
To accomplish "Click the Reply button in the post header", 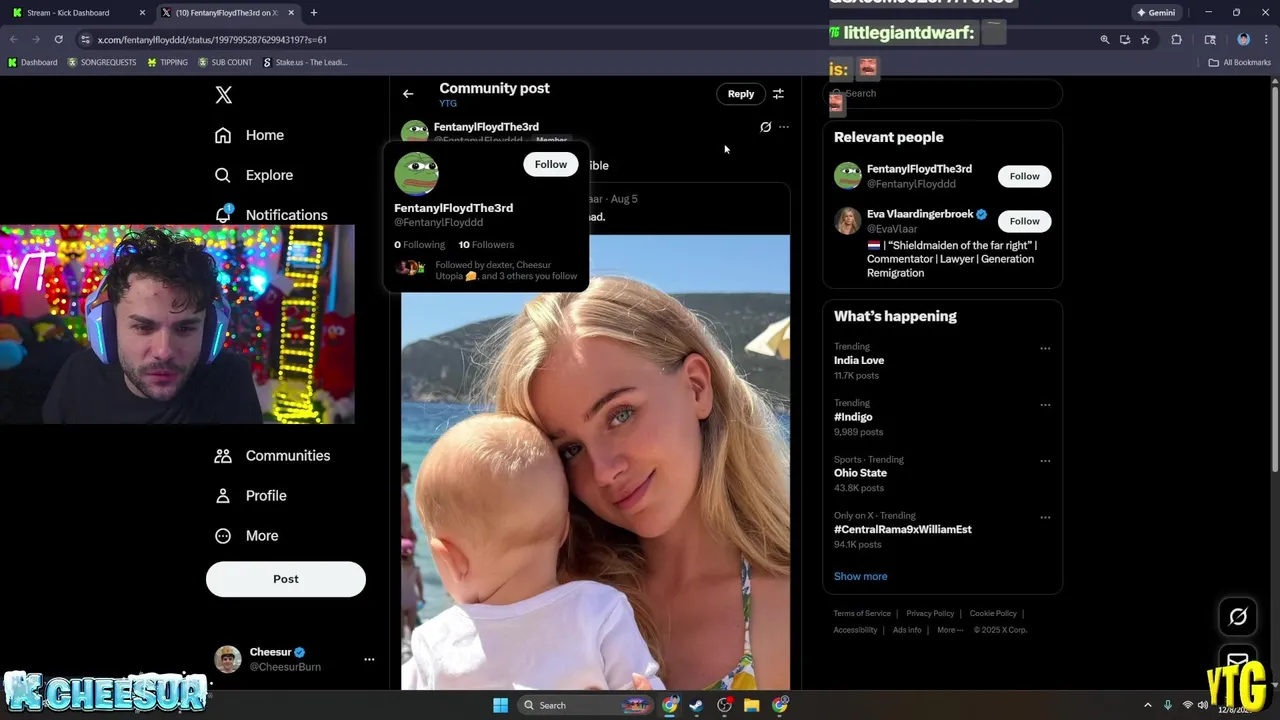I will [741, 94].
